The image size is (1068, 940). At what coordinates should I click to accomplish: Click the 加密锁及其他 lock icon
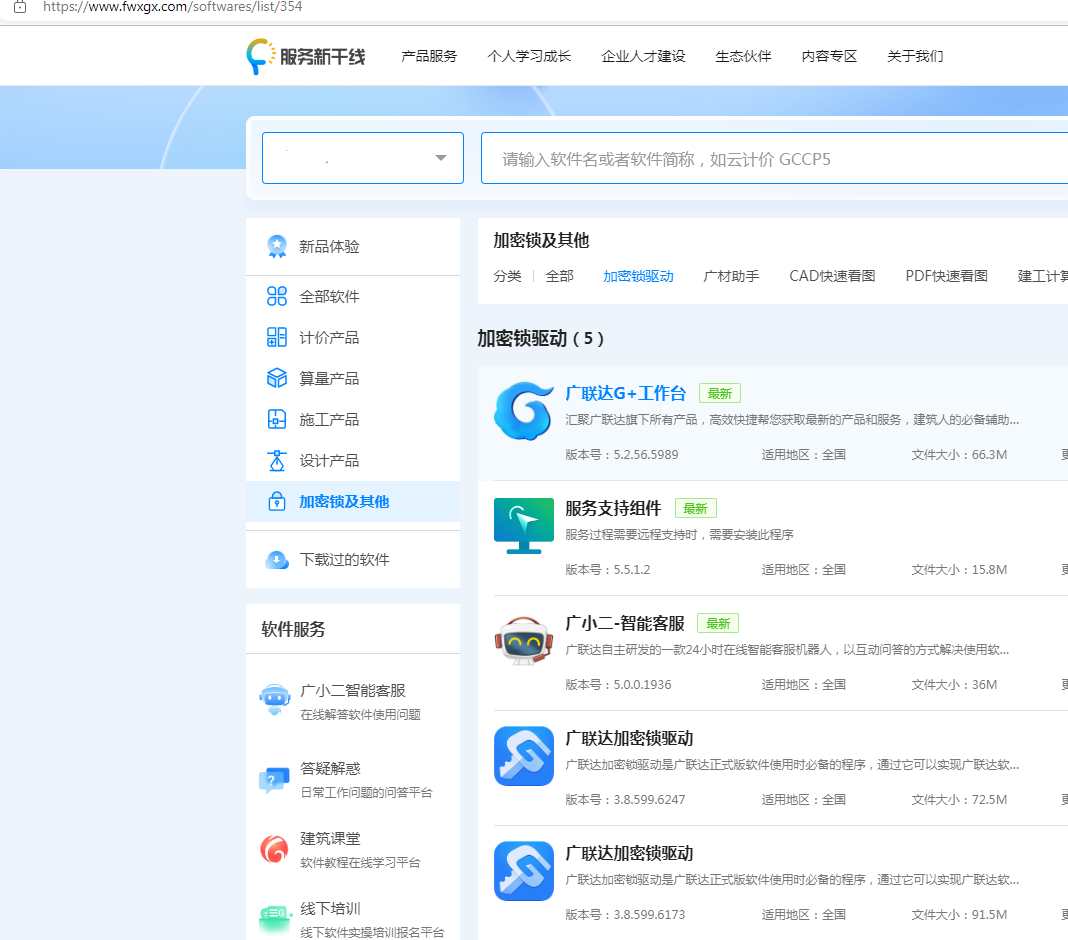pos(277,501)
